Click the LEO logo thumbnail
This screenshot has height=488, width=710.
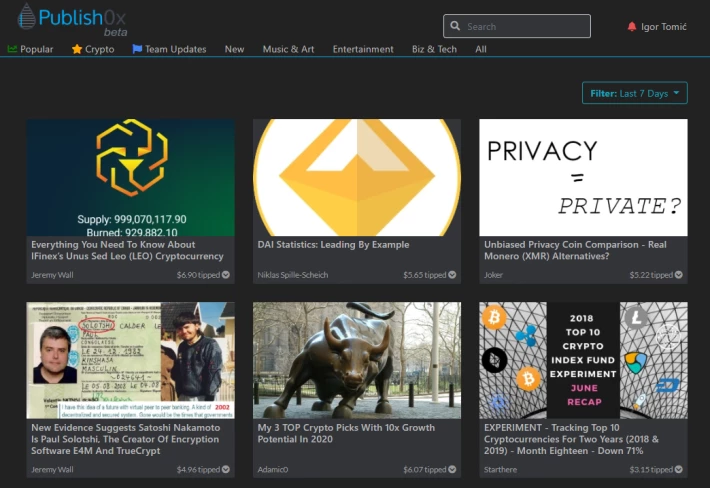coord(130,177)
